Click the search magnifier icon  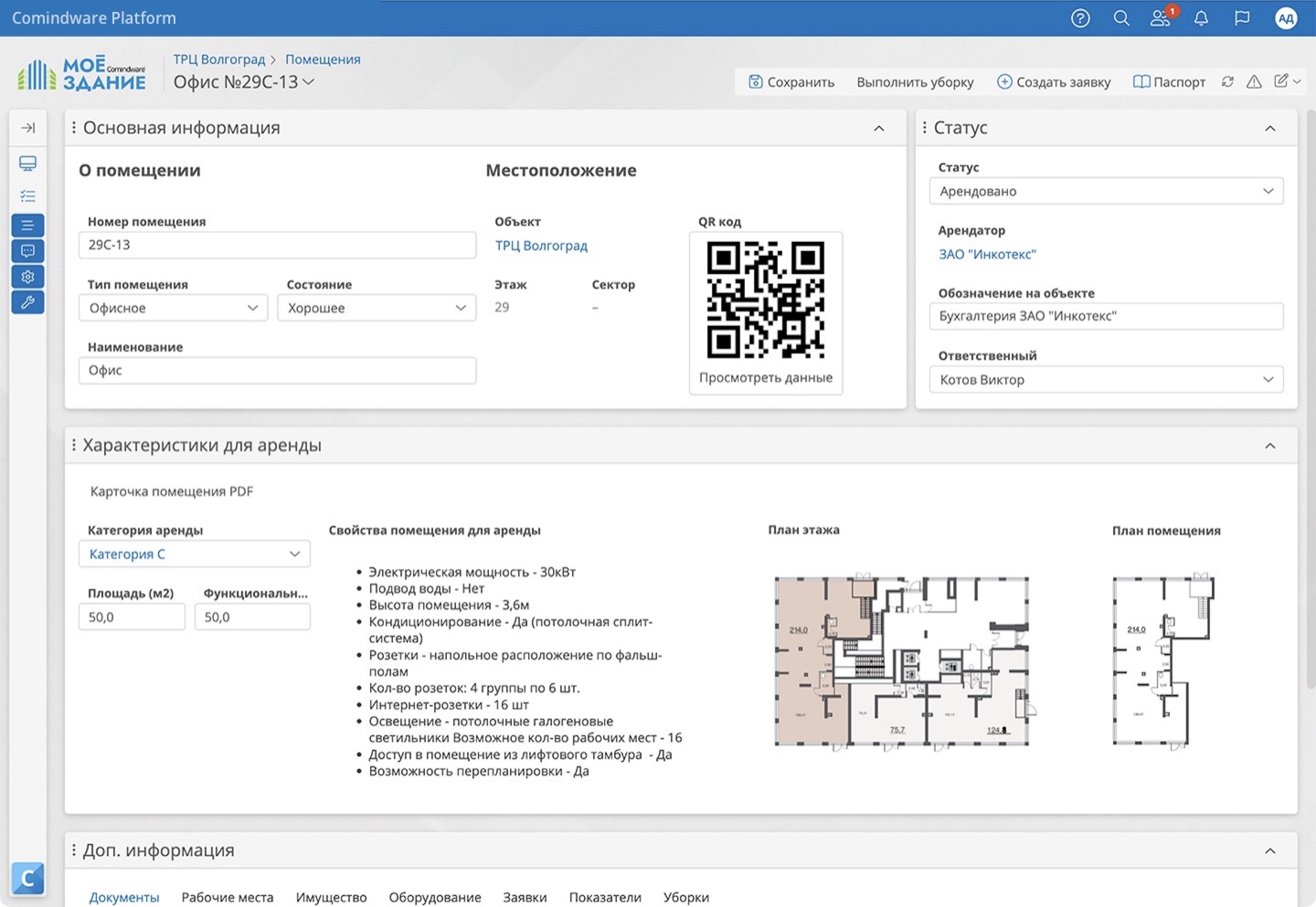click(x=1121, y=18)
